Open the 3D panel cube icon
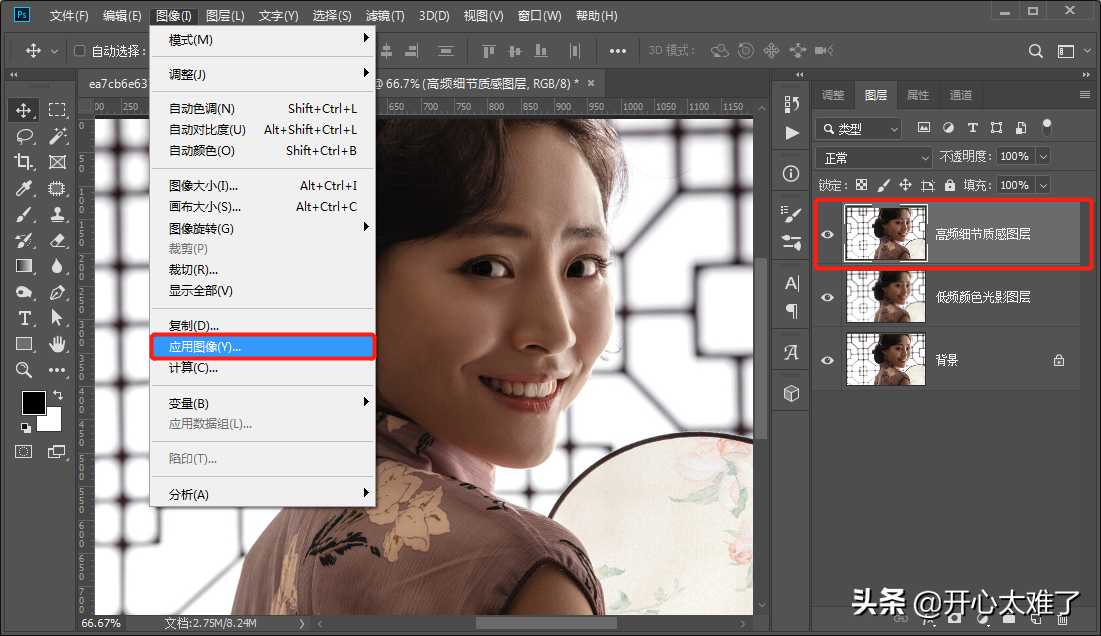 click(791, 394)
